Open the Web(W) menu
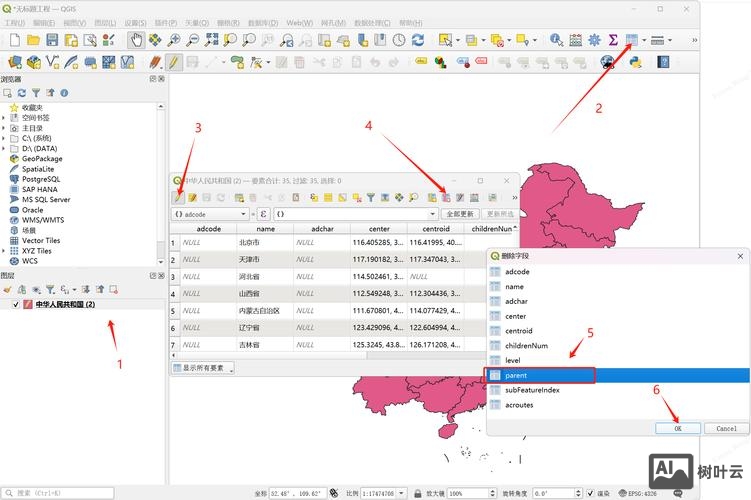Screen dimensions: 751x500 point(299,22)
